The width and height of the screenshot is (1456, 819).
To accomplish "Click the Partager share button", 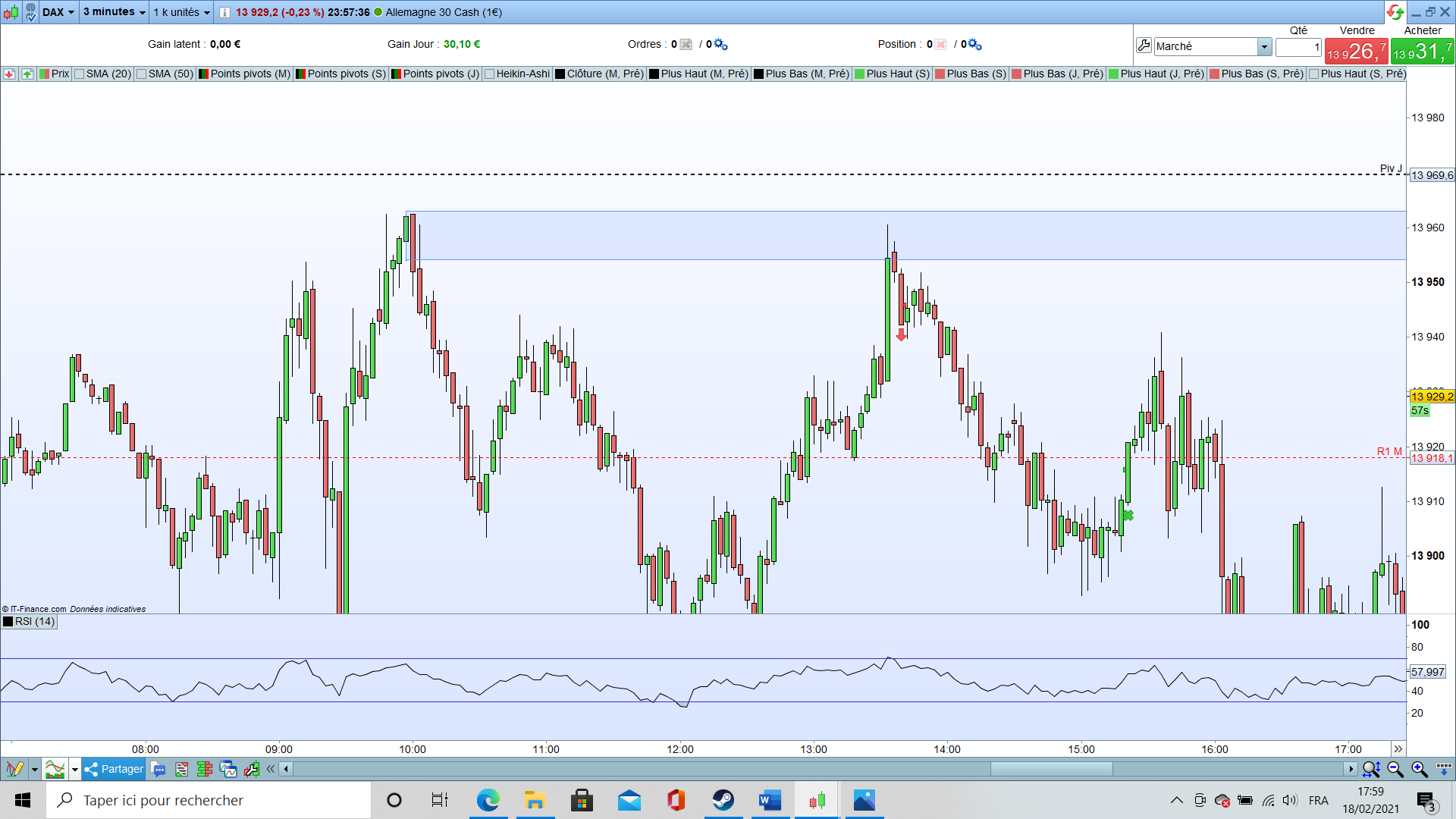I will click(114, 769).
